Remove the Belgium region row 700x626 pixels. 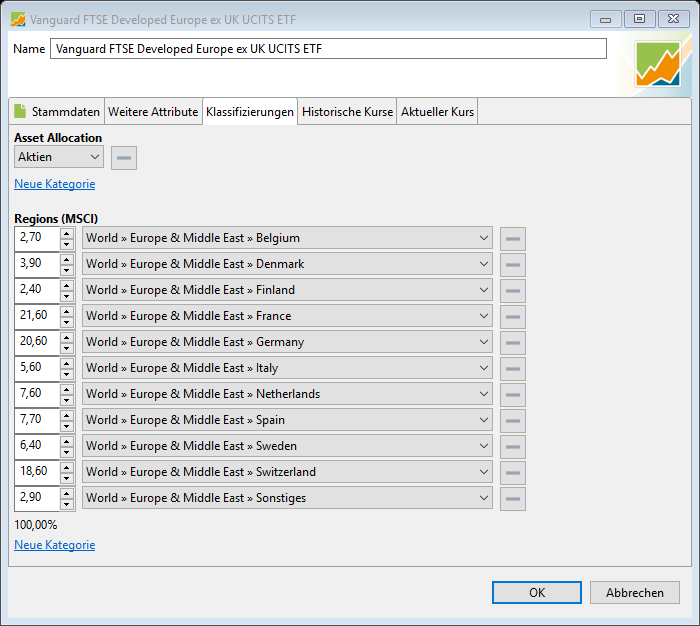click(512, 239)
